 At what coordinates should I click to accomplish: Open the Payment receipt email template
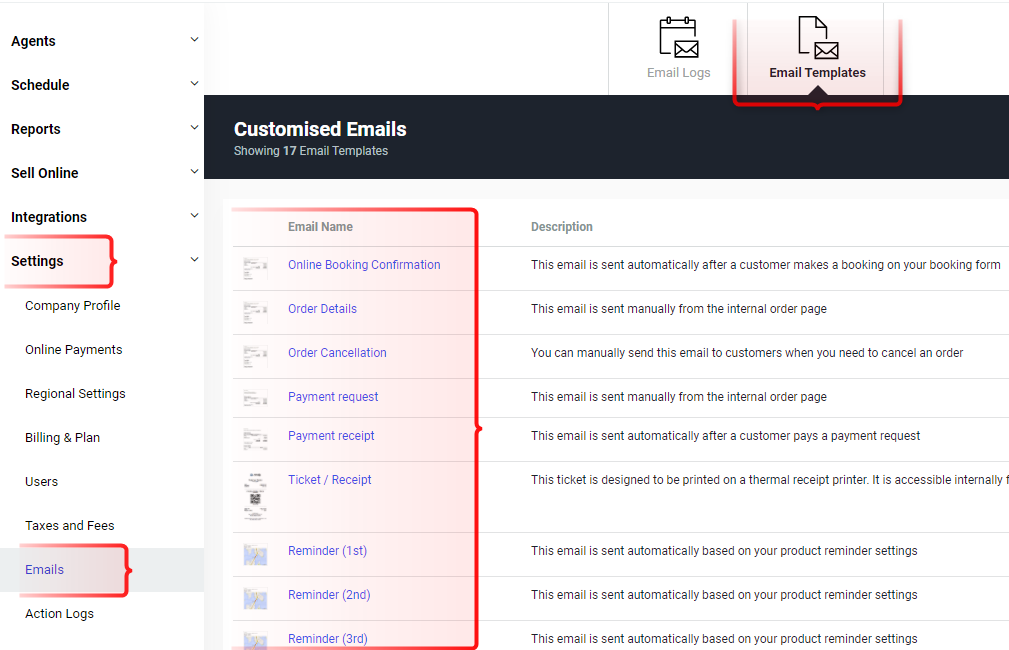331,436
